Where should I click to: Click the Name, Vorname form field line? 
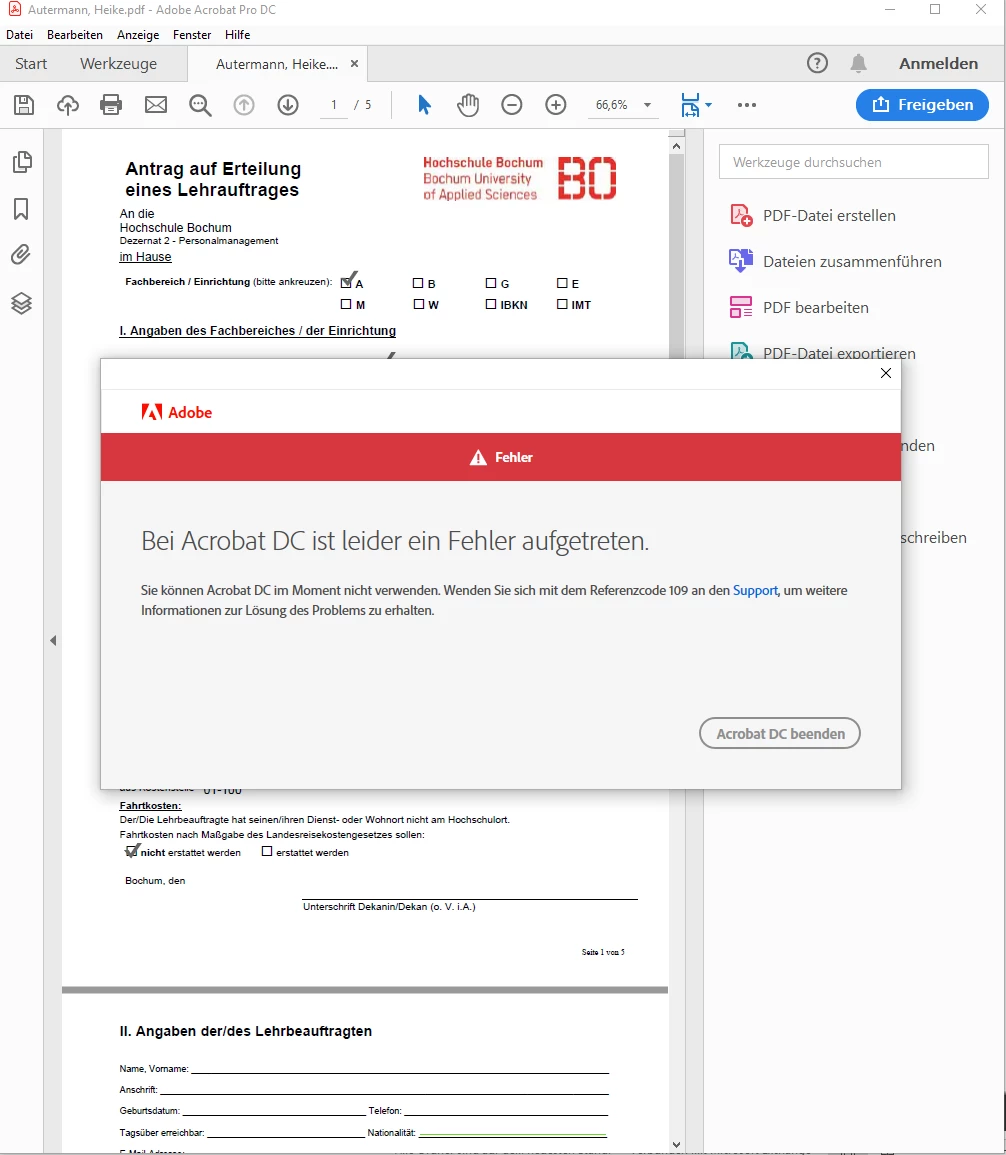click(x=400, y=1068)
